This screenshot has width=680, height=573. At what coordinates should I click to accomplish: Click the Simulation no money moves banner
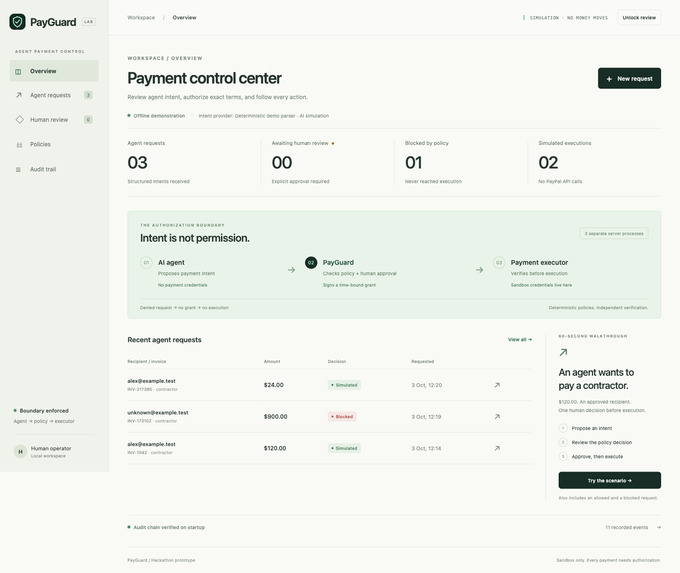[x=566, y=18]
